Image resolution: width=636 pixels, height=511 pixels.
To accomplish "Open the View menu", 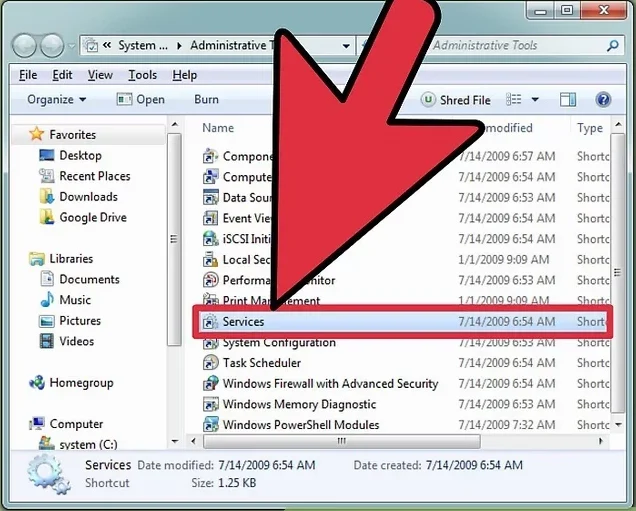I will pos(100,75).
